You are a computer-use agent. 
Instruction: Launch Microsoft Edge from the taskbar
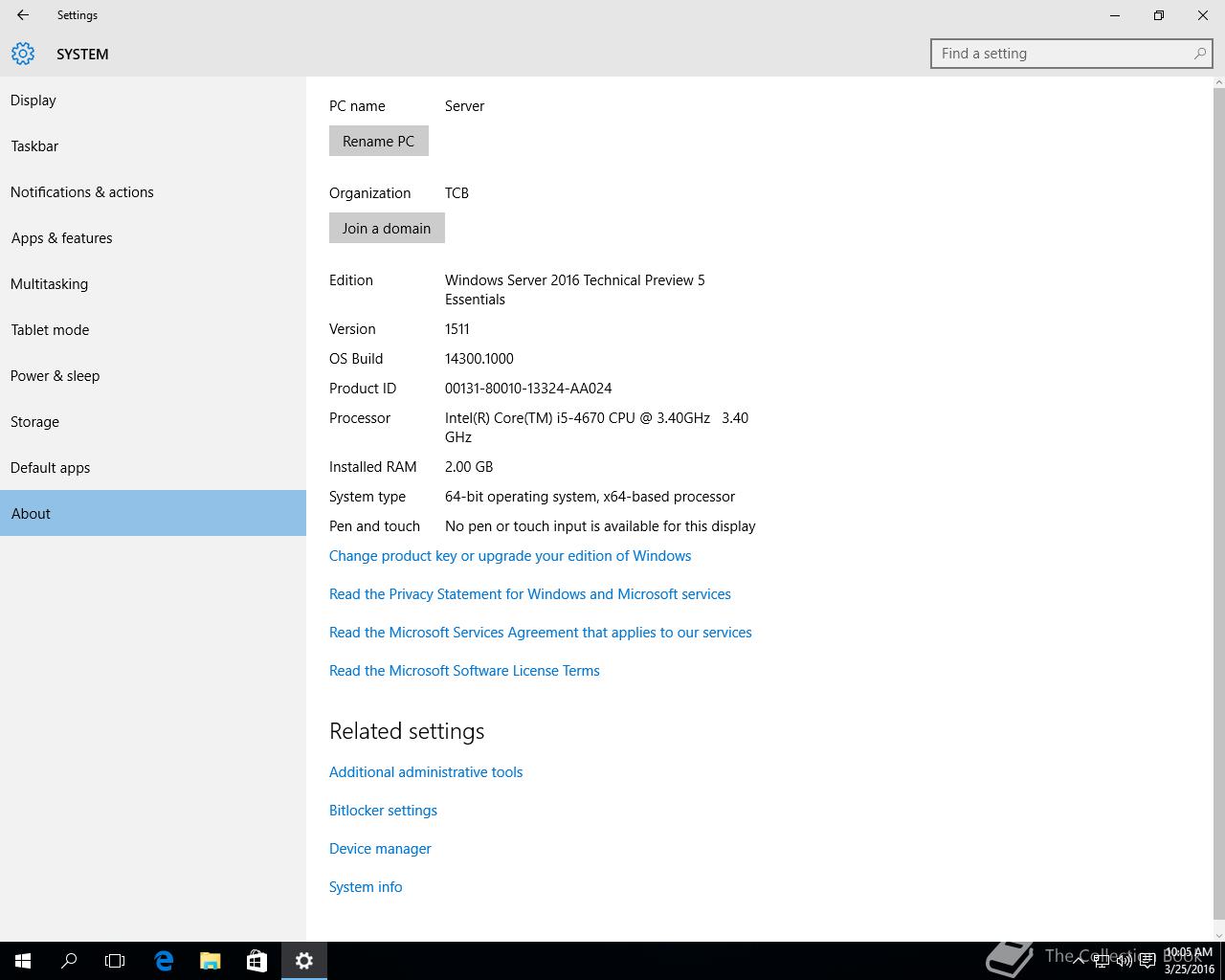click(164, 961)
